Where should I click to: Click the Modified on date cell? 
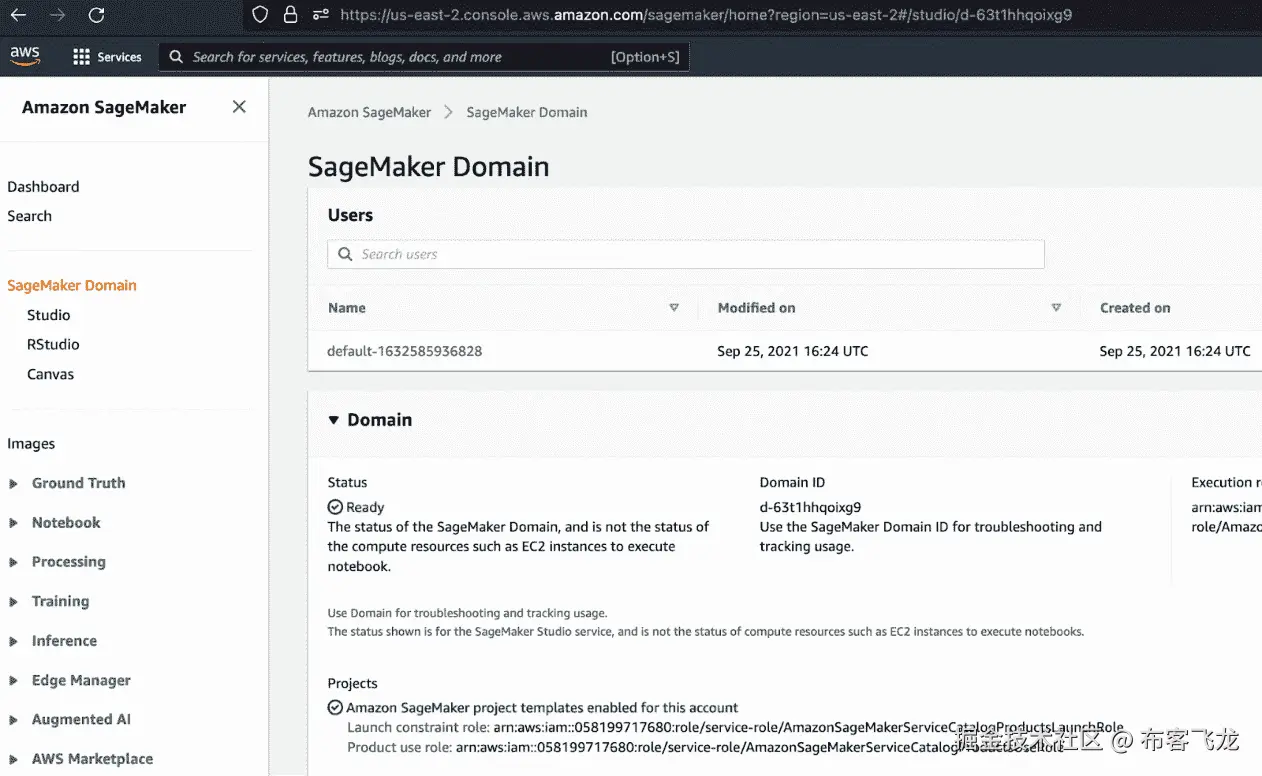pyautogui.click(x=793, y=351)
